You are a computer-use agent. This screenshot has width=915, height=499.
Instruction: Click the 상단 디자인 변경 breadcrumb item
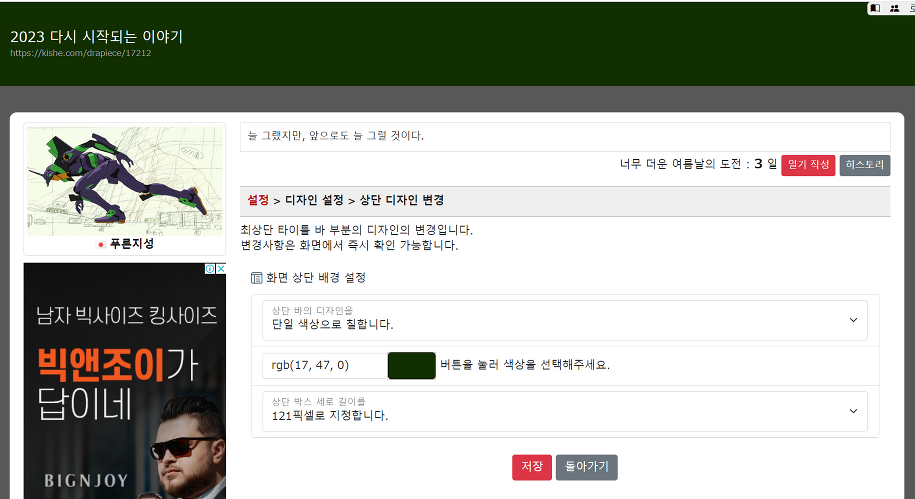pos(401,200)
